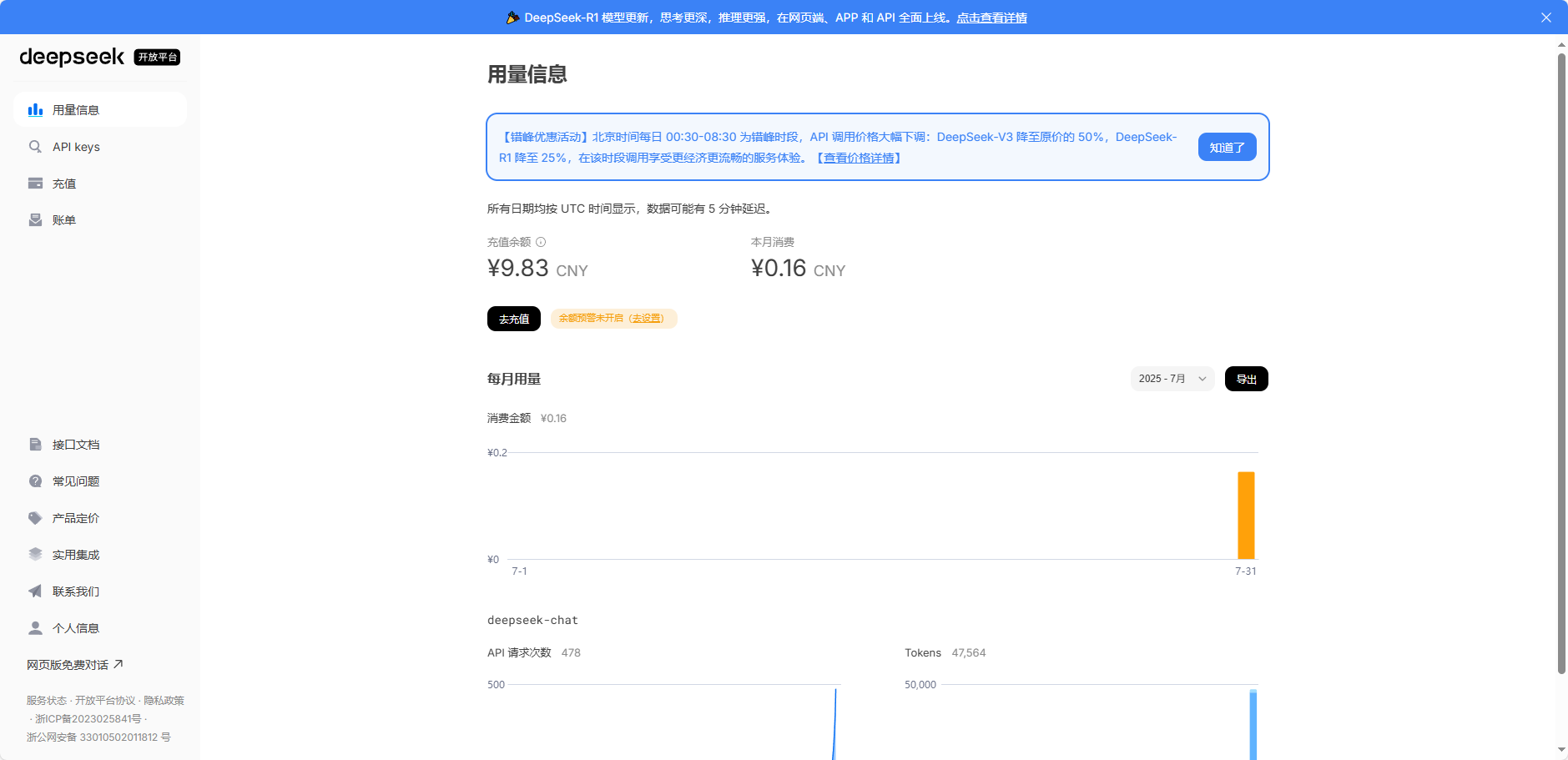Click the orange 7-31 spending bar
The width and height of the screenshot is (1568, 760).
pyautogui.click(x=1246, y=516)
